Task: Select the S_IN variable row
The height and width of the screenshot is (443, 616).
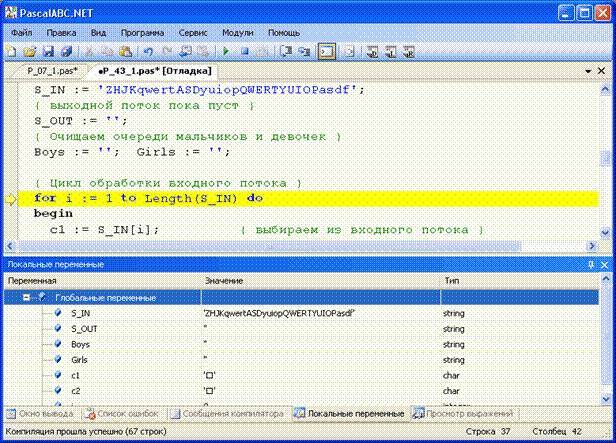Action: click(301, 313)
